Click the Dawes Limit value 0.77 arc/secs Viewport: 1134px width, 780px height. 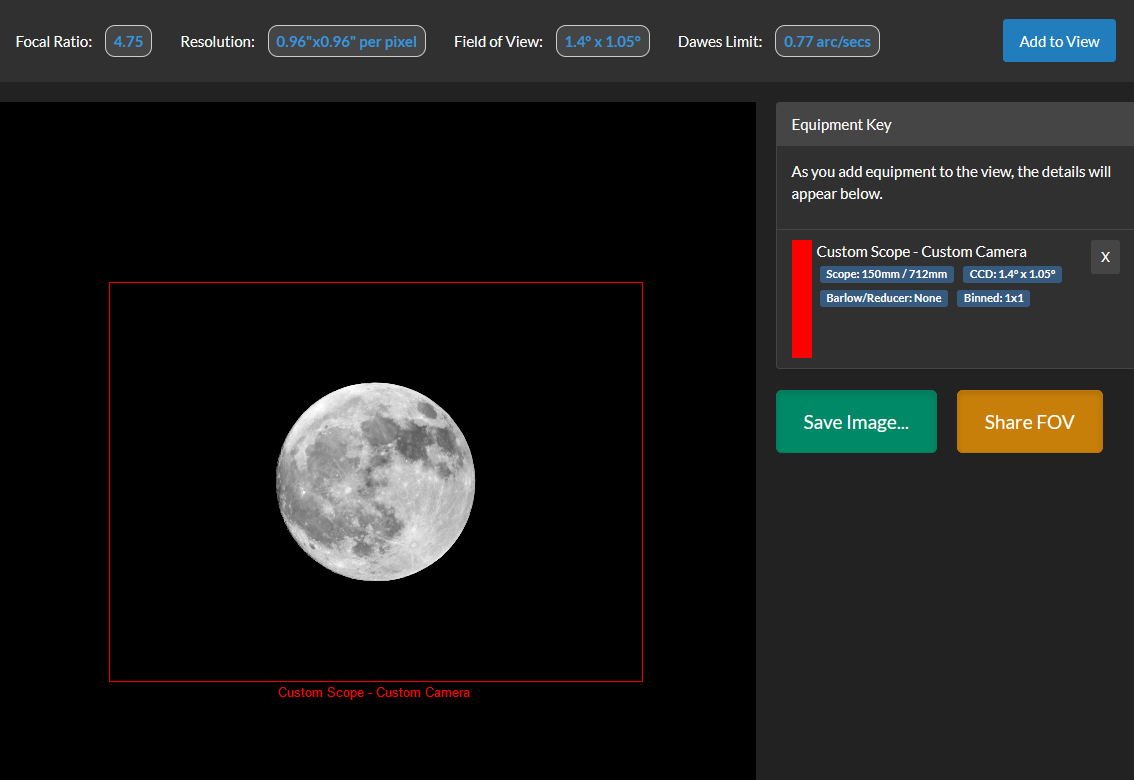pyautogui.click(x=827, y=41)
